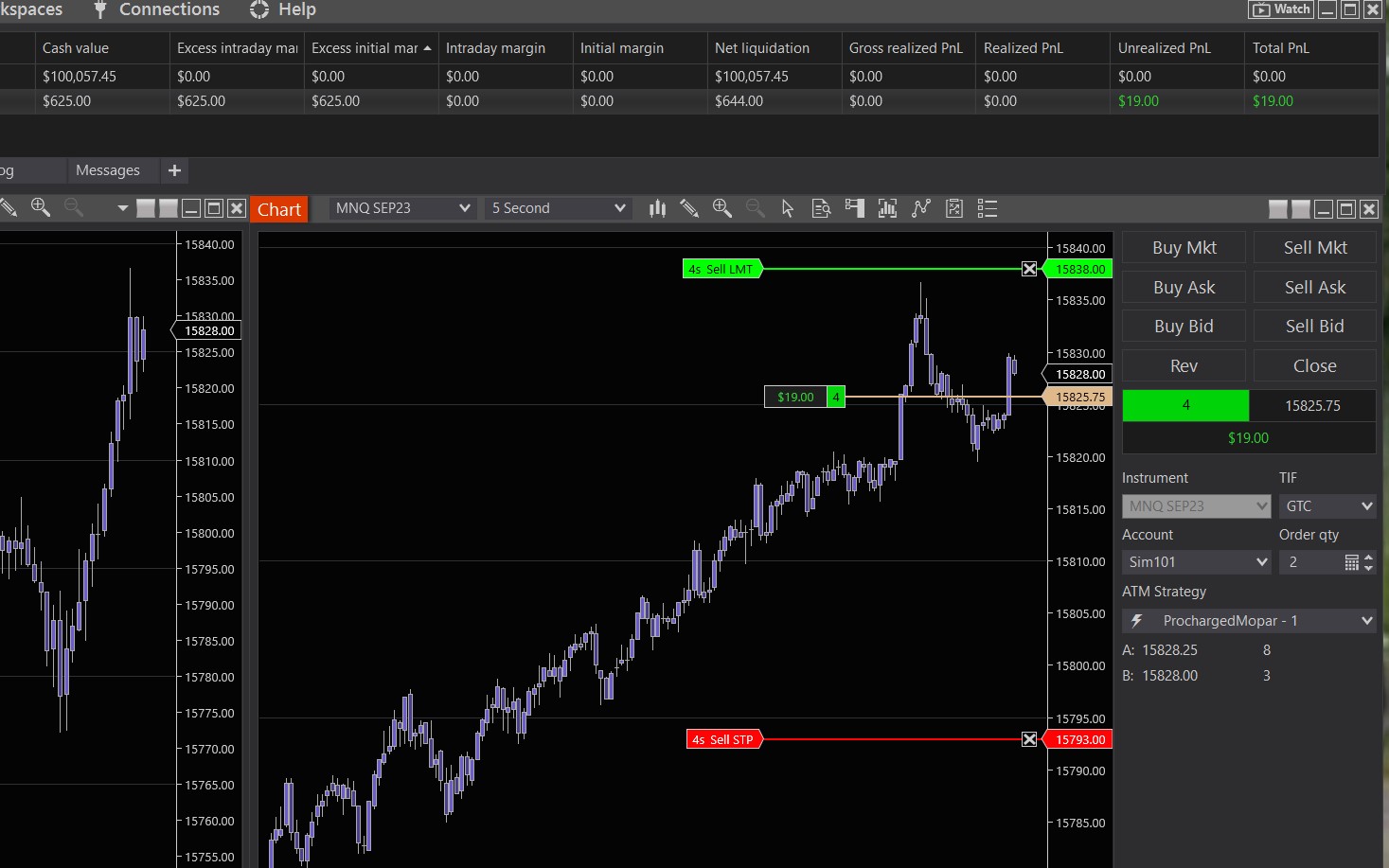Switch to the Messages tab
Image resolution: width=1389 pixels, height=868 pixels.
pyautogui.click(x=108, y=170)
